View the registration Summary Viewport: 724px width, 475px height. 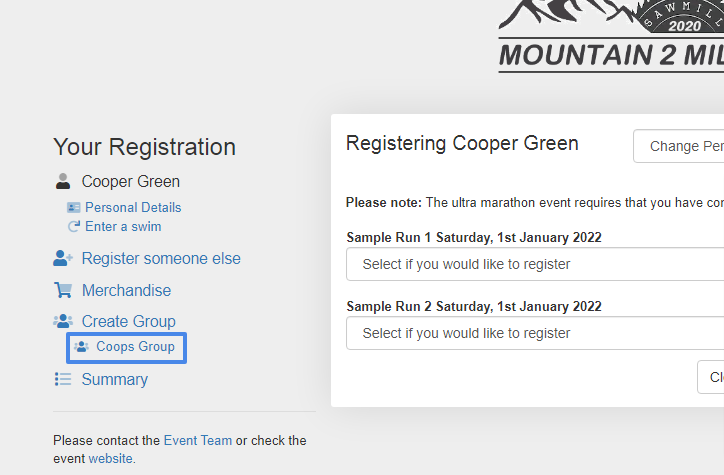[114, 380]
